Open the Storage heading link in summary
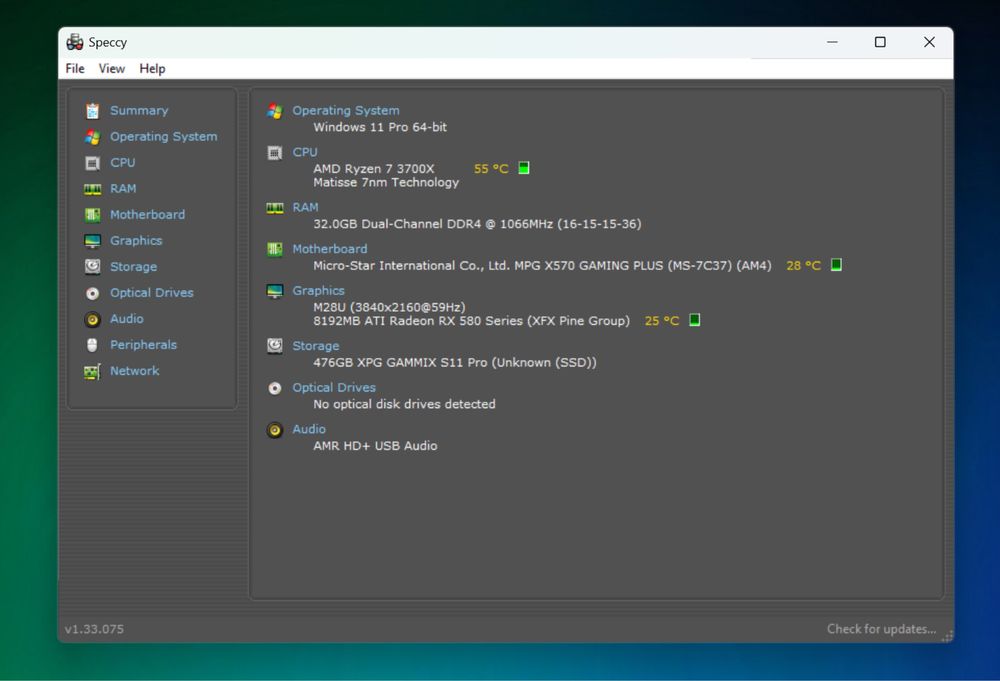1000x681 pixels. pos(316,346)
